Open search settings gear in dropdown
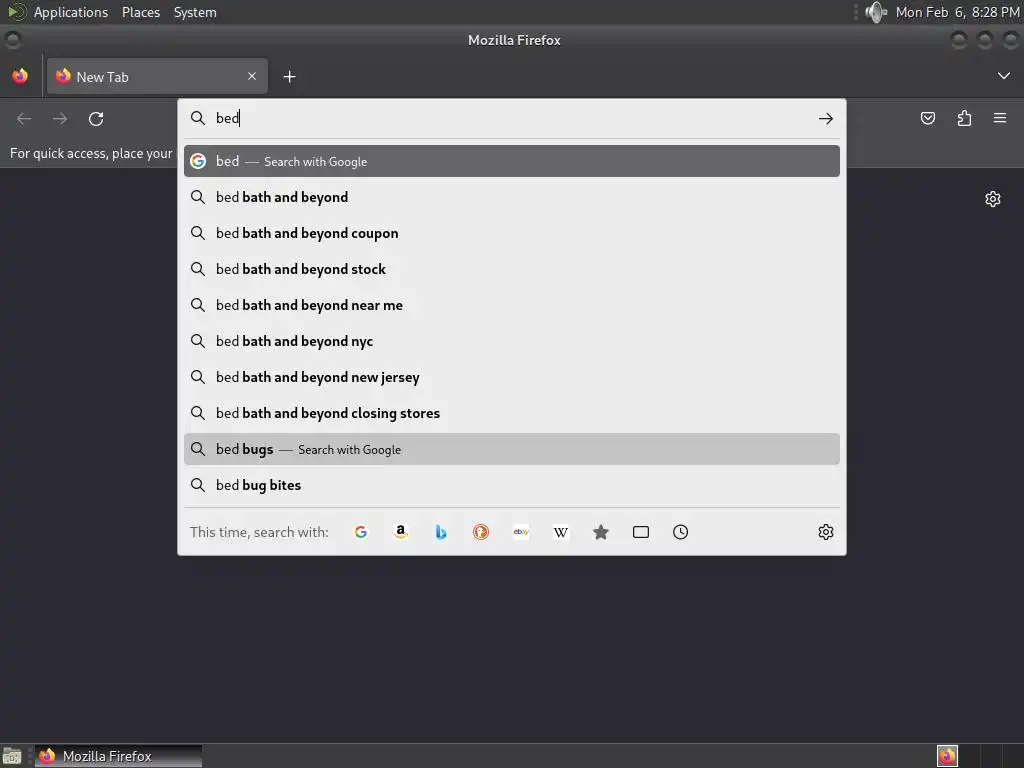This screenshot has height=768, width=1024. coord(826,532)
